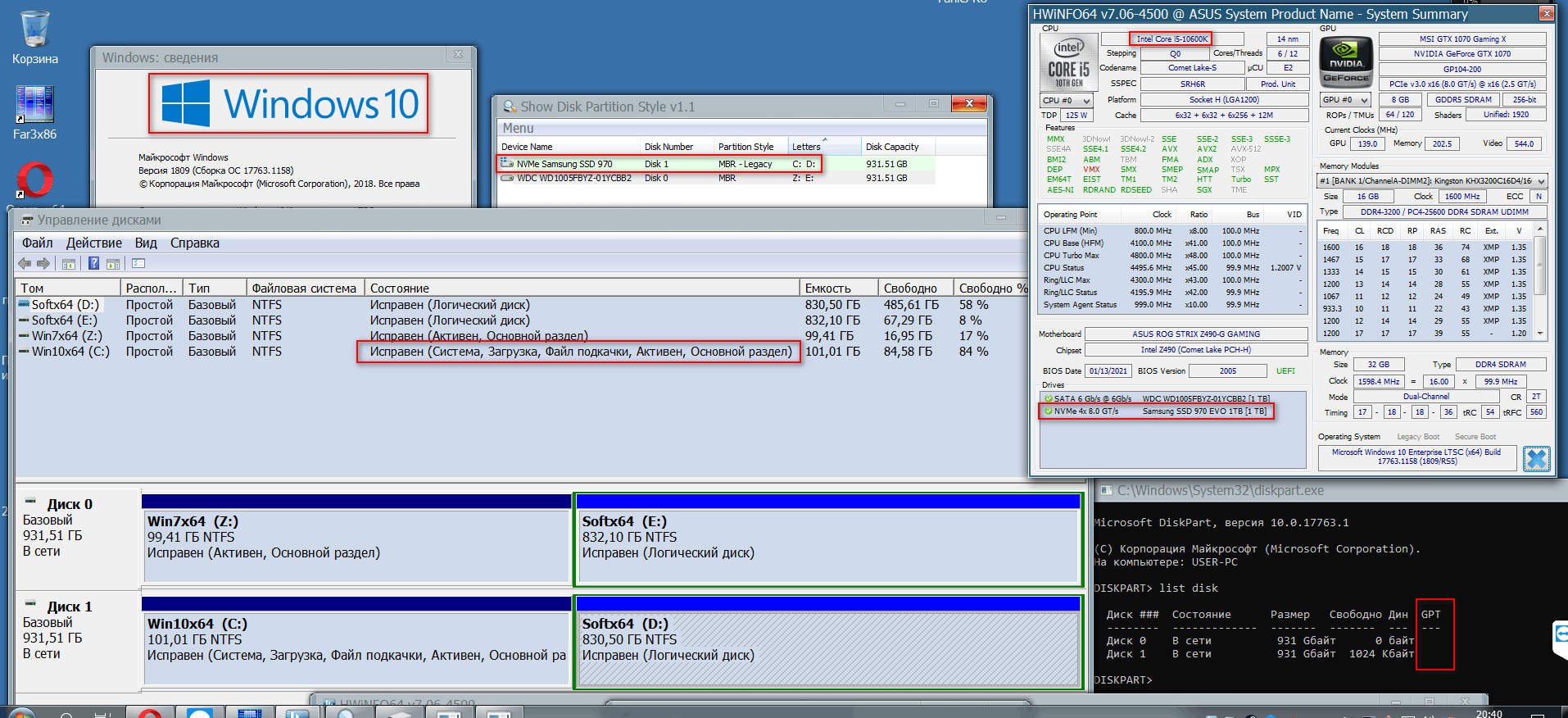Open Help via the blue question-mark toolbar icon
The height and width of the screenshot is (718, 1568).
pos(93,263)
